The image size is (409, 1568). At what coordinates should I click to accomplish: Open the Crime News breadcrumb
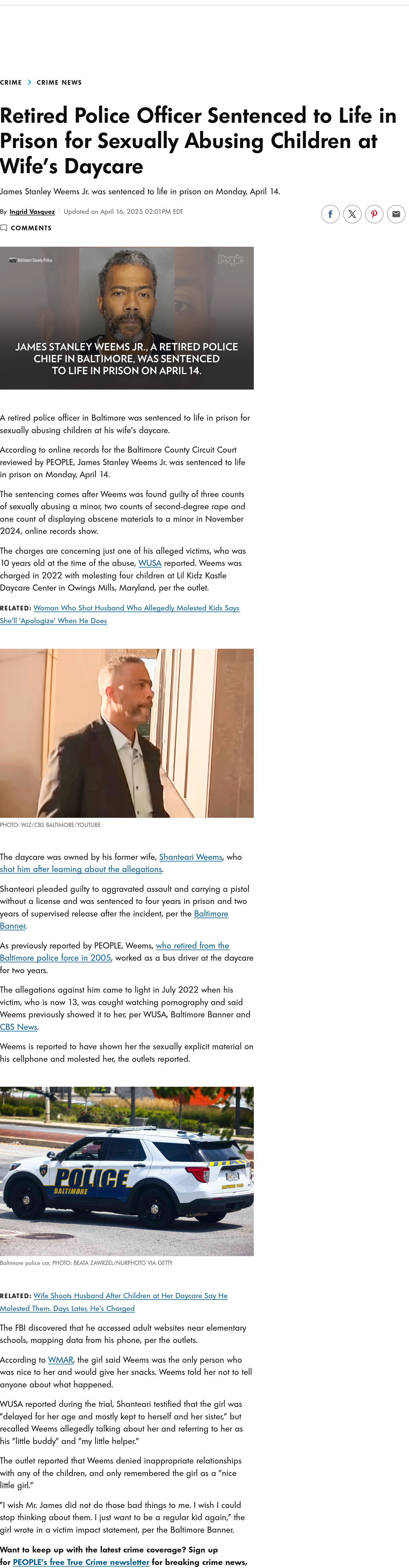(59, 82)
